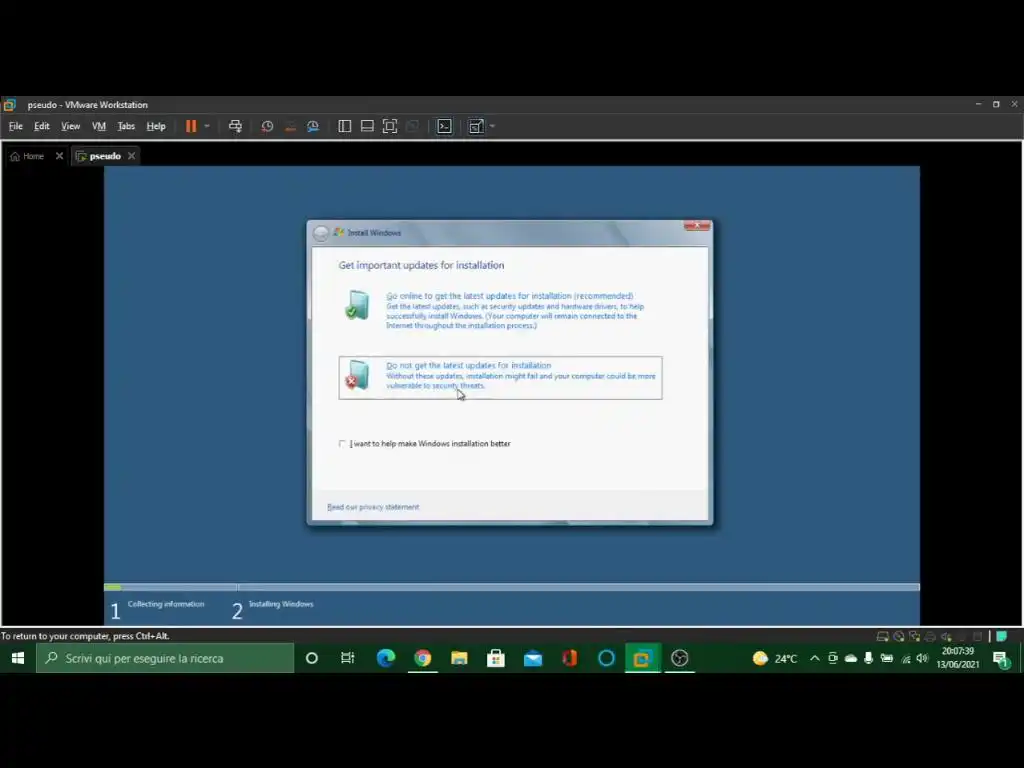Open the Edit menu

[x=42, y=126]
